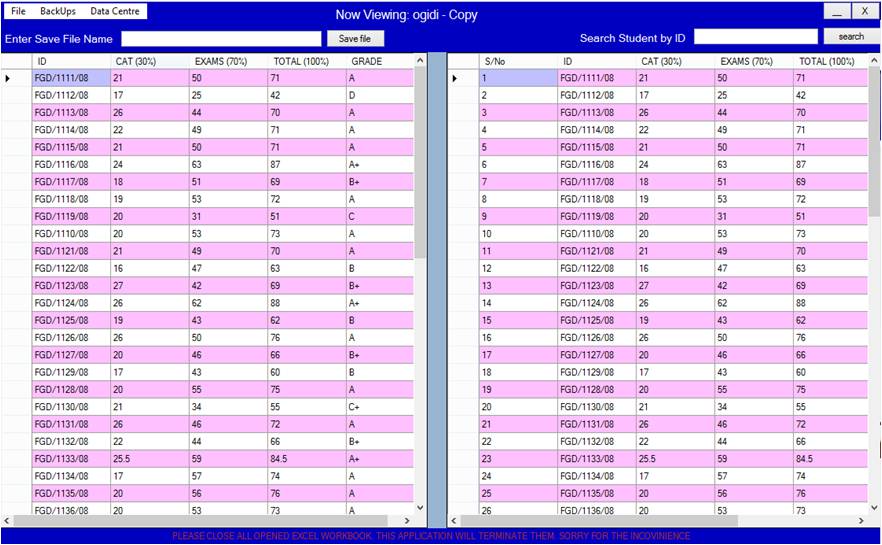Click the Save file button
This screenshot has height=545, width=882.
pos(355,39)
